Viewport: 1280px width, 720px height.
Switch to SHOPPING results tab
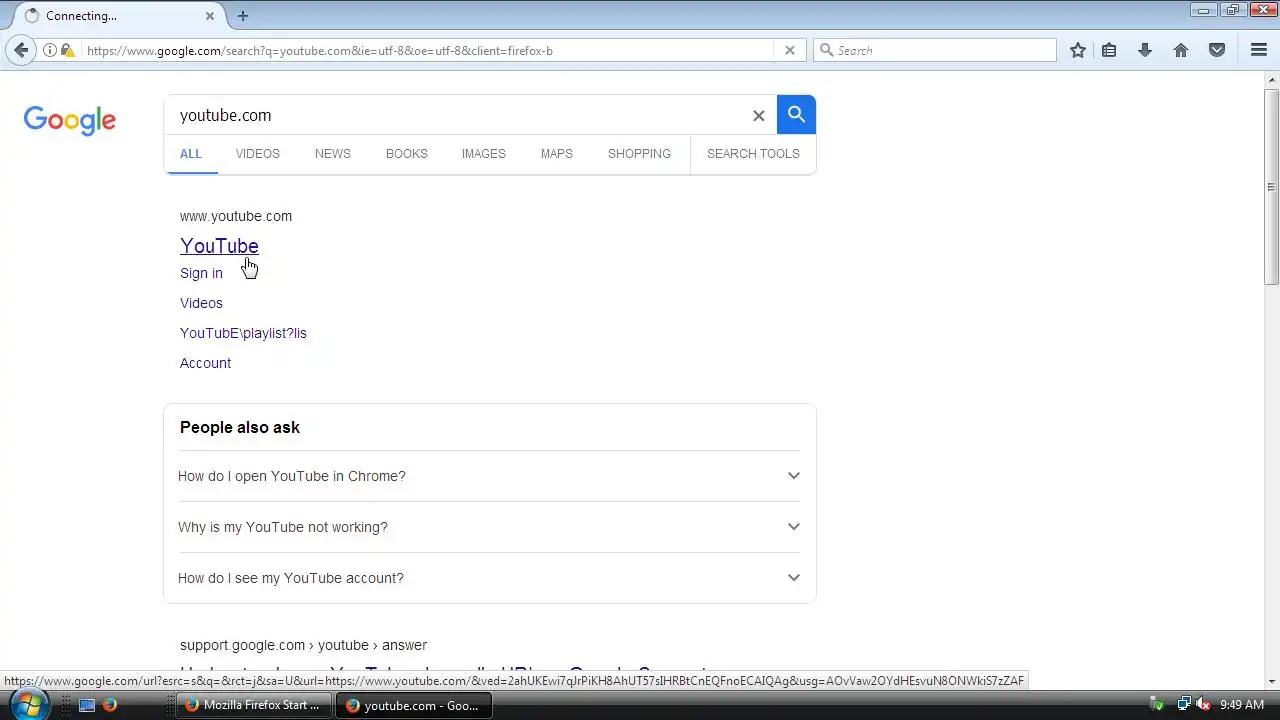click(x=640, y=154)
